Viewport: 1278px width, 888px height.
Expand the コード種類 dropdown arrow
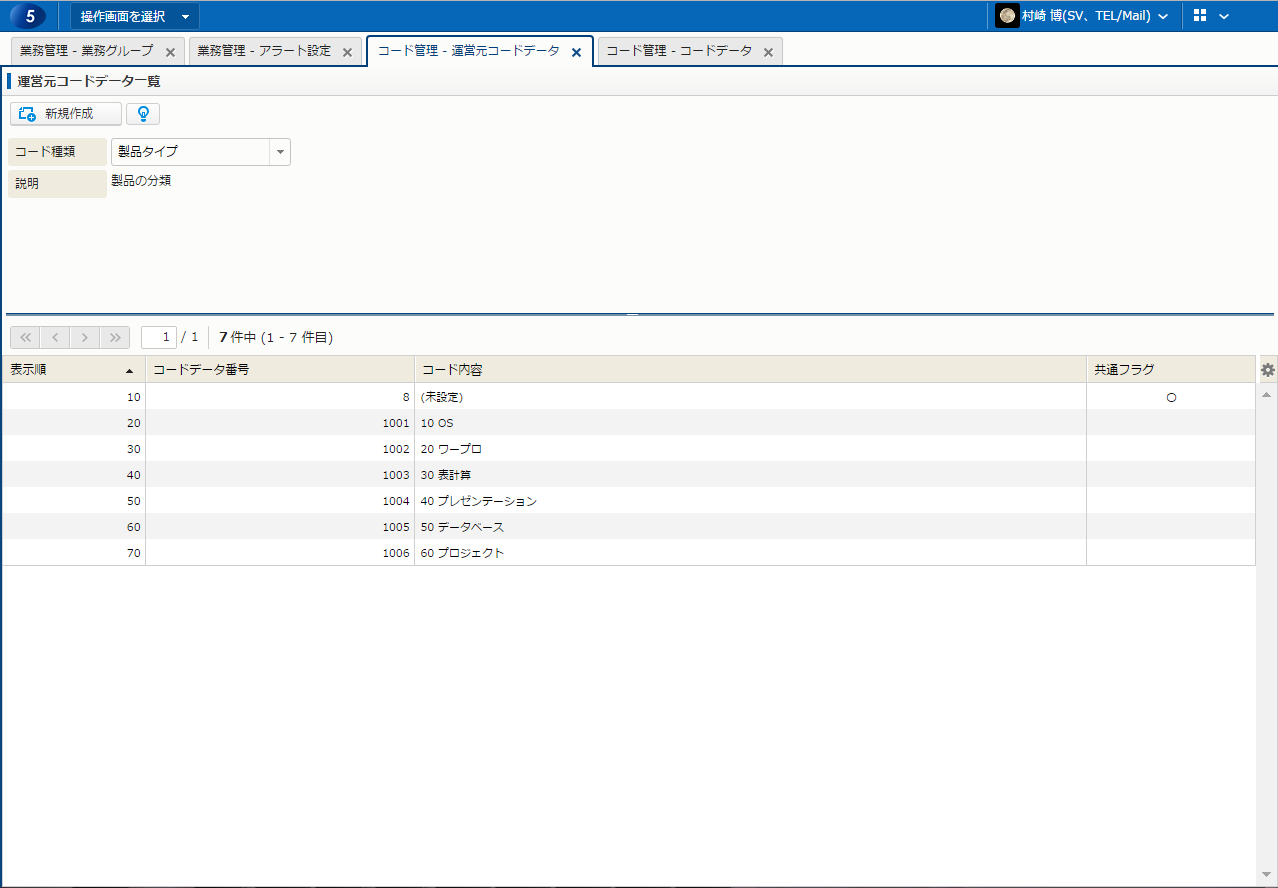pos(280,152)
